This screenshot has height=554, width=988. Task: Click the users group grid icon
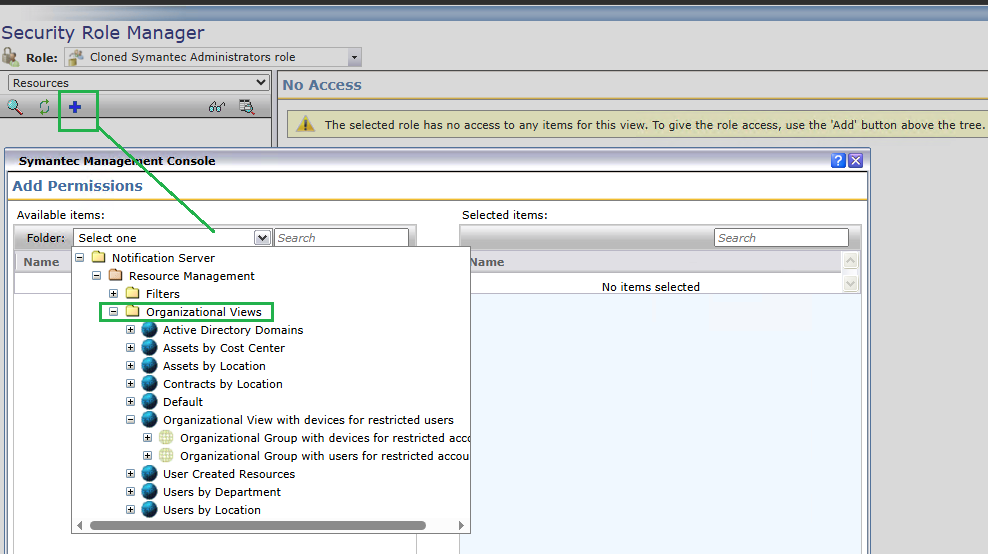point(166,455)
